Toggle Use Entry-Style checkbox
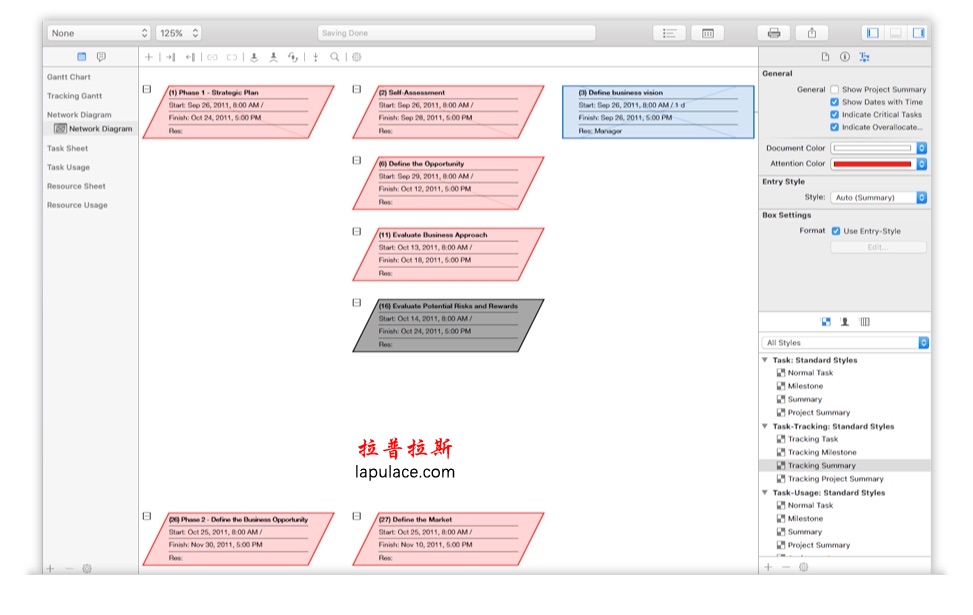Viewport: 973px width, 615px height. [x=836, y=231]
